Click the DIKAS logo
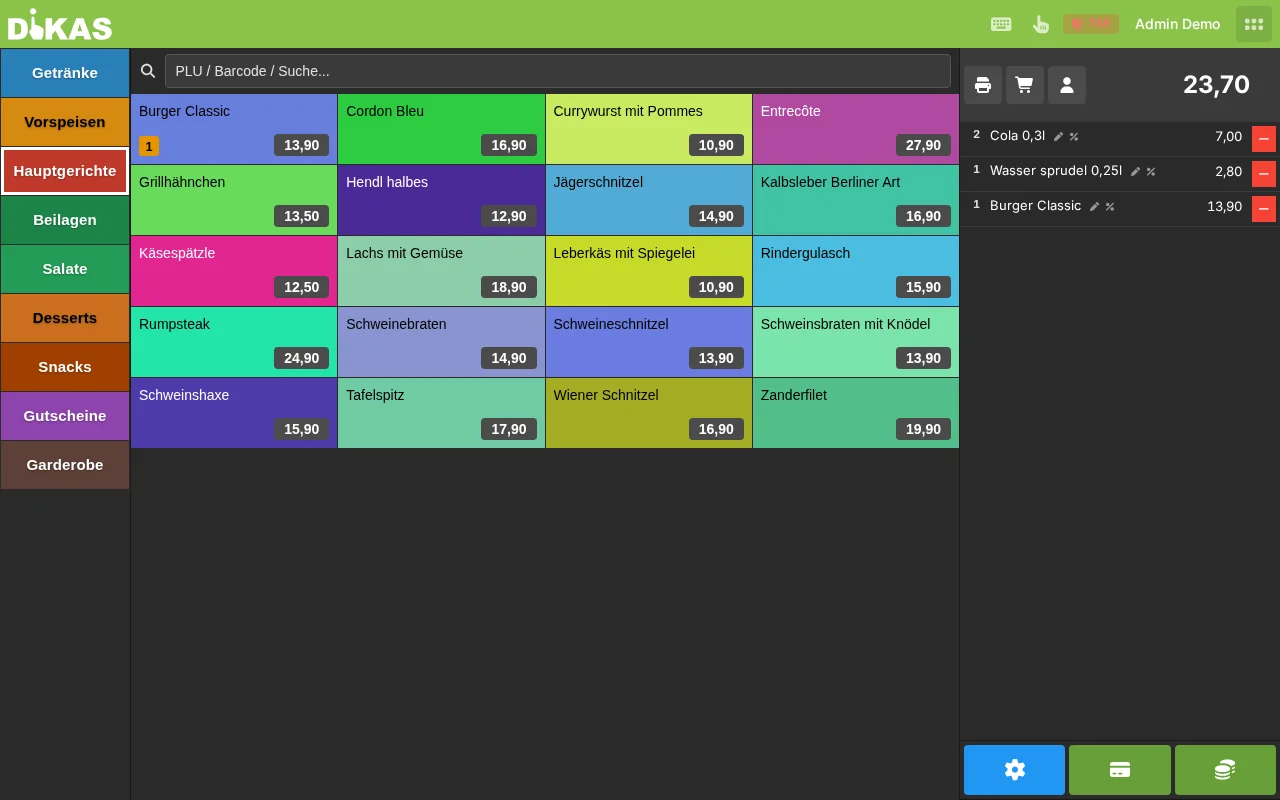Viewport: 1280px width, 800px height. coord(60,25)
